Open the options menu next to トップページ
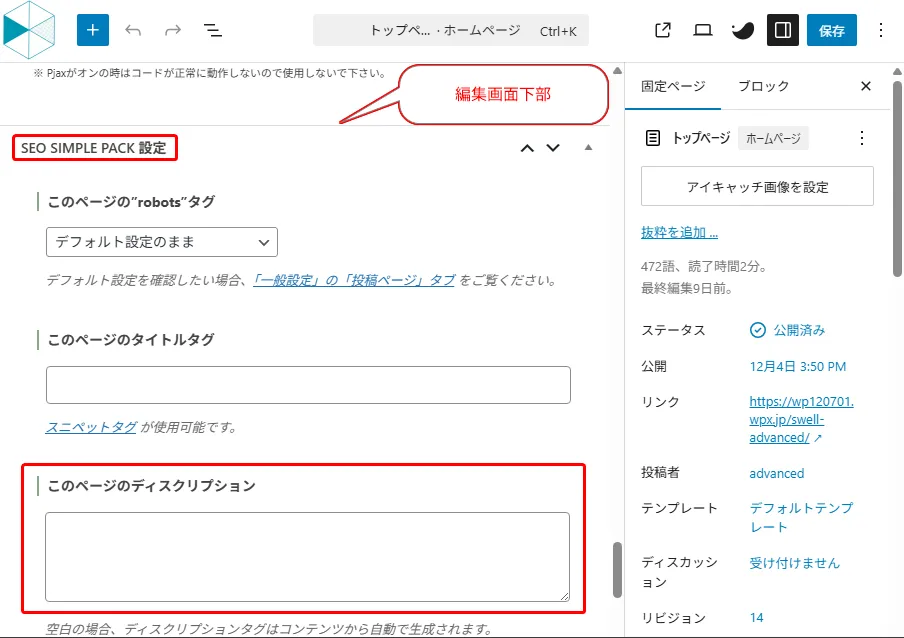 pyautogui.click(x=862, y=138)
